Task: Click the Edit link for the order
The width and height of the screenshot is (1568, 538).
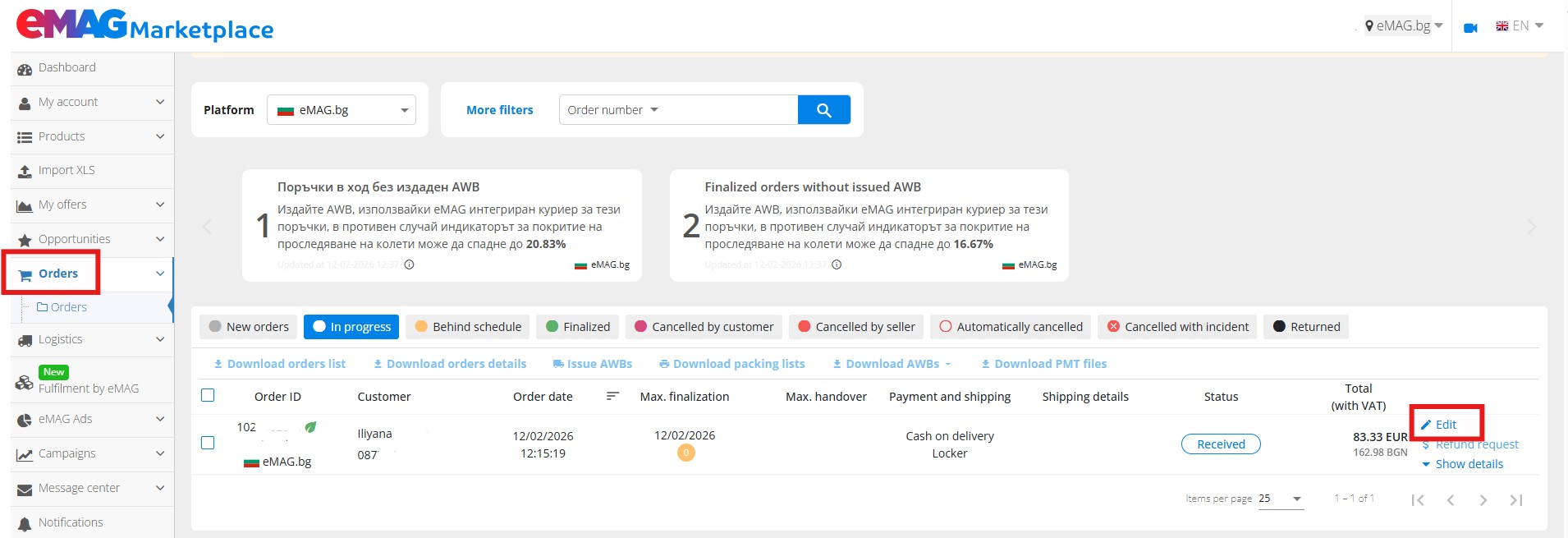Action: tap(1445, 425)
